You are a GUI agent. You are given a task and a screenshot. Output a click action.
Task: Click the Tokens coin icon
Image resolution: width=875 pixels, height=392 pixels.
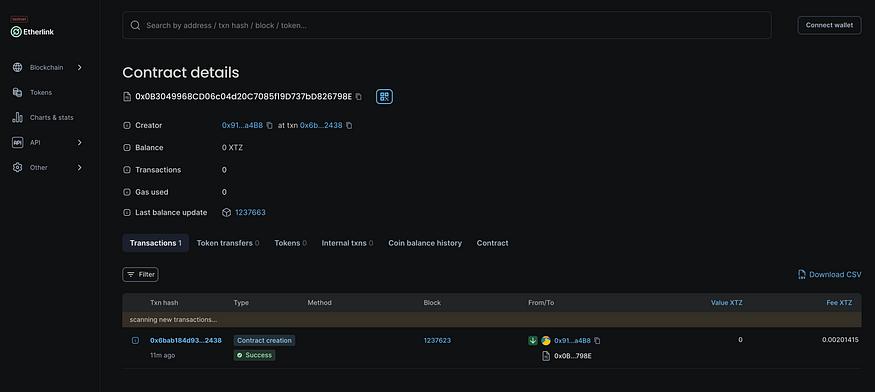pyautogui.click(x=17, y=93)
